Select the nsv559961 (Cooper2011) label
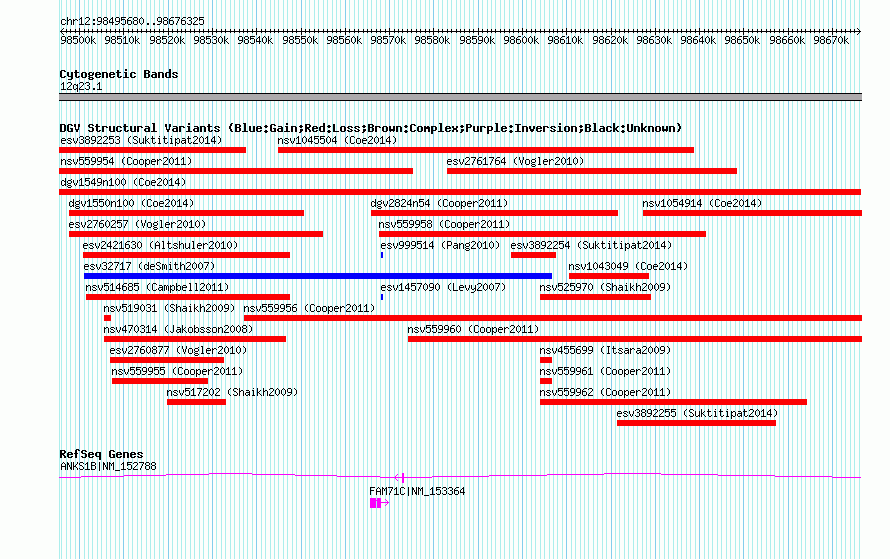Viewport: 890px width, 559px height. coord(605,371)
